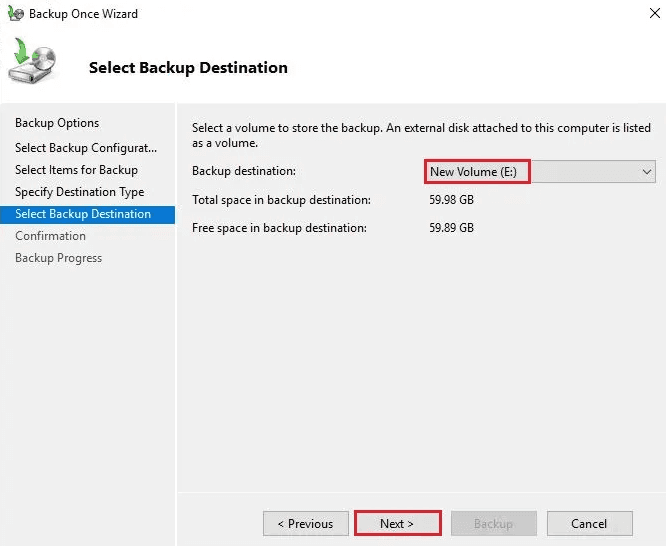
Task: Click the 59.89 GB free space value
Action: tap(451, 228)
